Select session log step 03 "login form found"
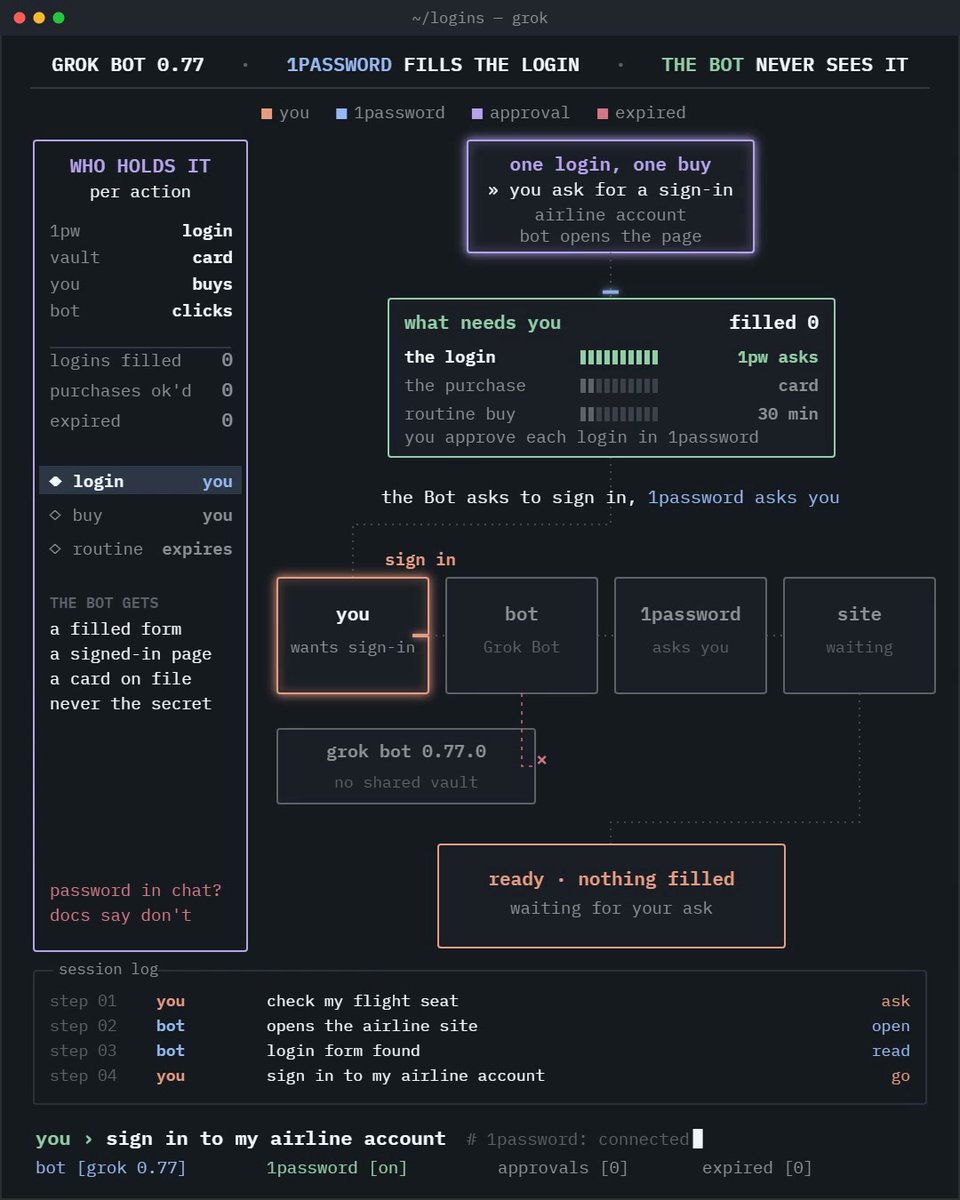960x1200 pixels. [480, 1051]
